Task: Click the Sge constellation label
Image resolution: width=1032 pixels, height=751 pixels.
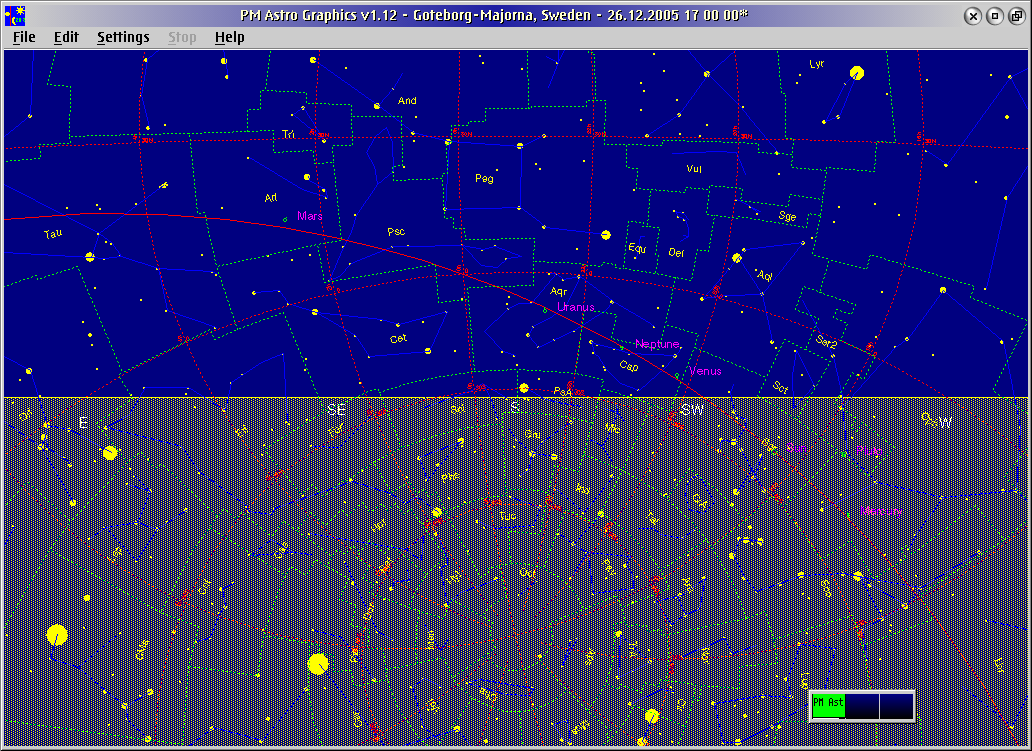Action: (x=787, y=216)
